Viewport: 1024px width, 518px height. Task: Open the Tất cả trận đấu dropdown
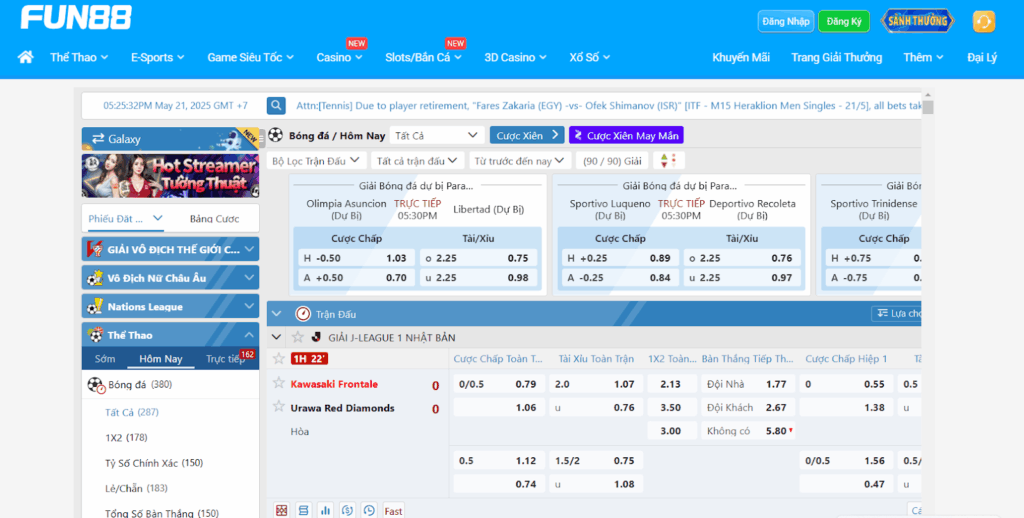coord(417,161)
